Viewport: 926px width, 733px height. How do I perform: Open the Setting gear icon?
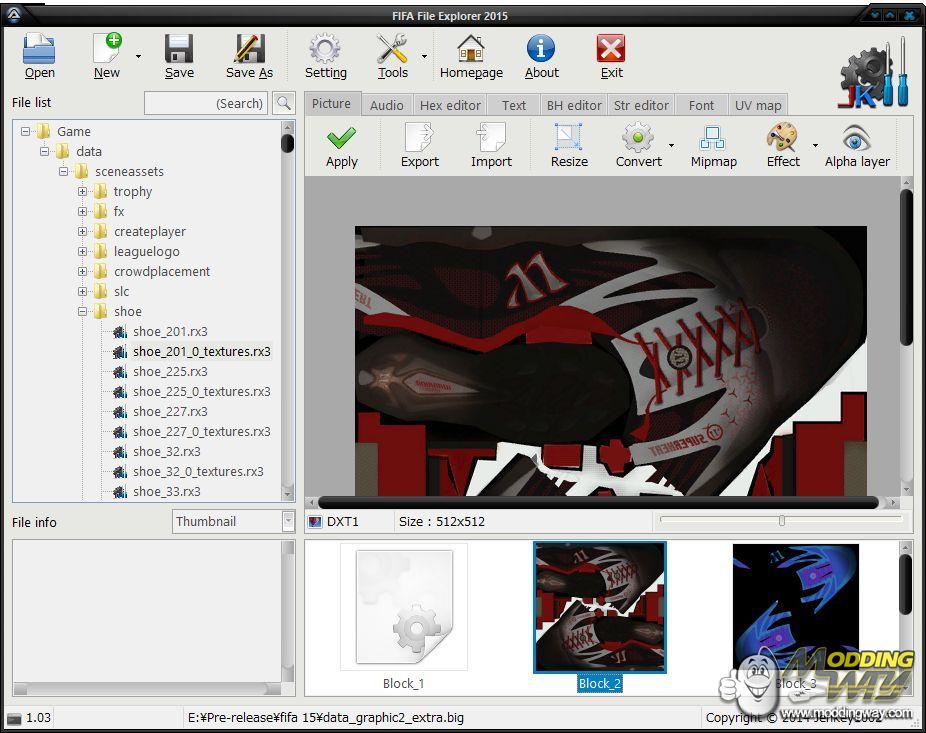click(325, 50)
